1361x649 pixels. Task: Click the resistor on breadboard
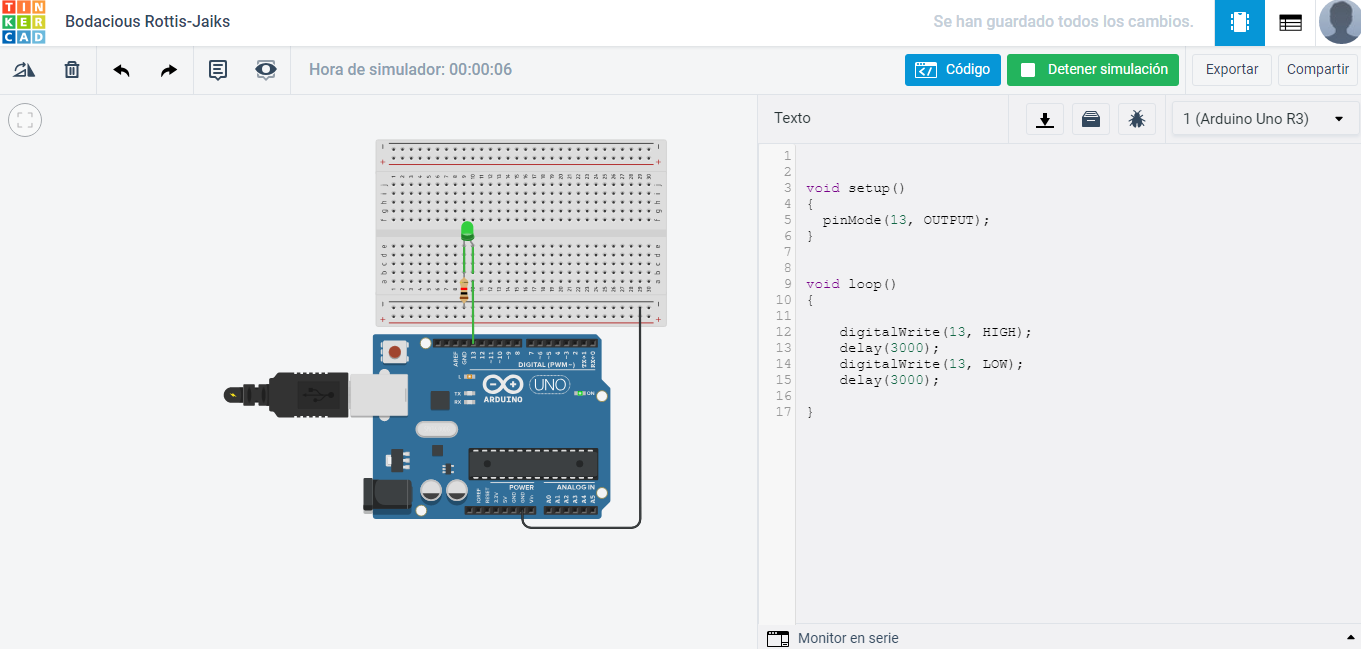pos(463,290)
